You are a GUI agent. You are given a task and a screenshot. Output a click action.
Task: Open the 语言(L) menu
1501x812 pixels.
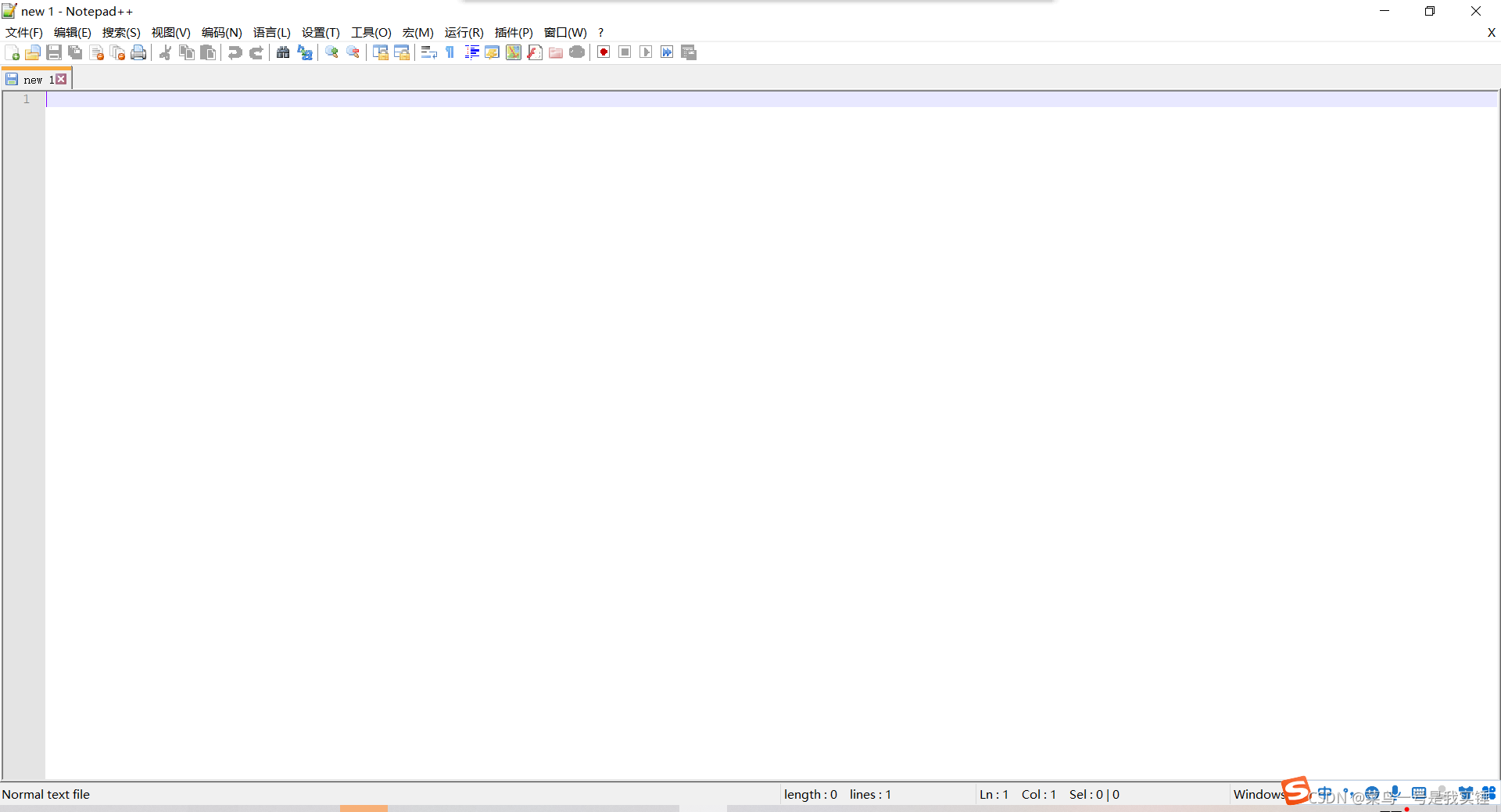click(x=272, y=32)
